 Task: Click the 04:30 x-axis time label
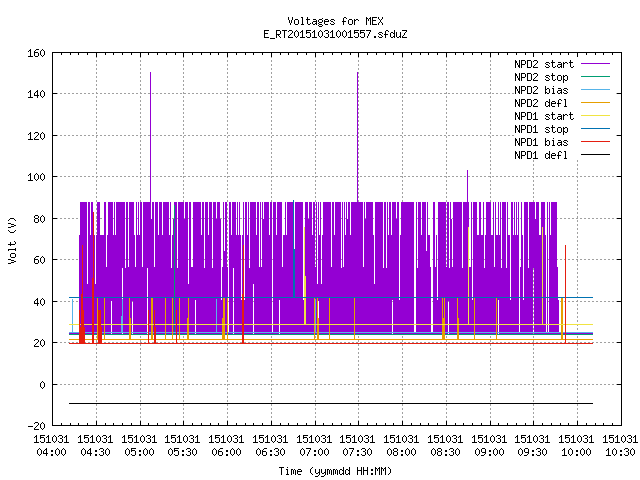coord(95,453)
